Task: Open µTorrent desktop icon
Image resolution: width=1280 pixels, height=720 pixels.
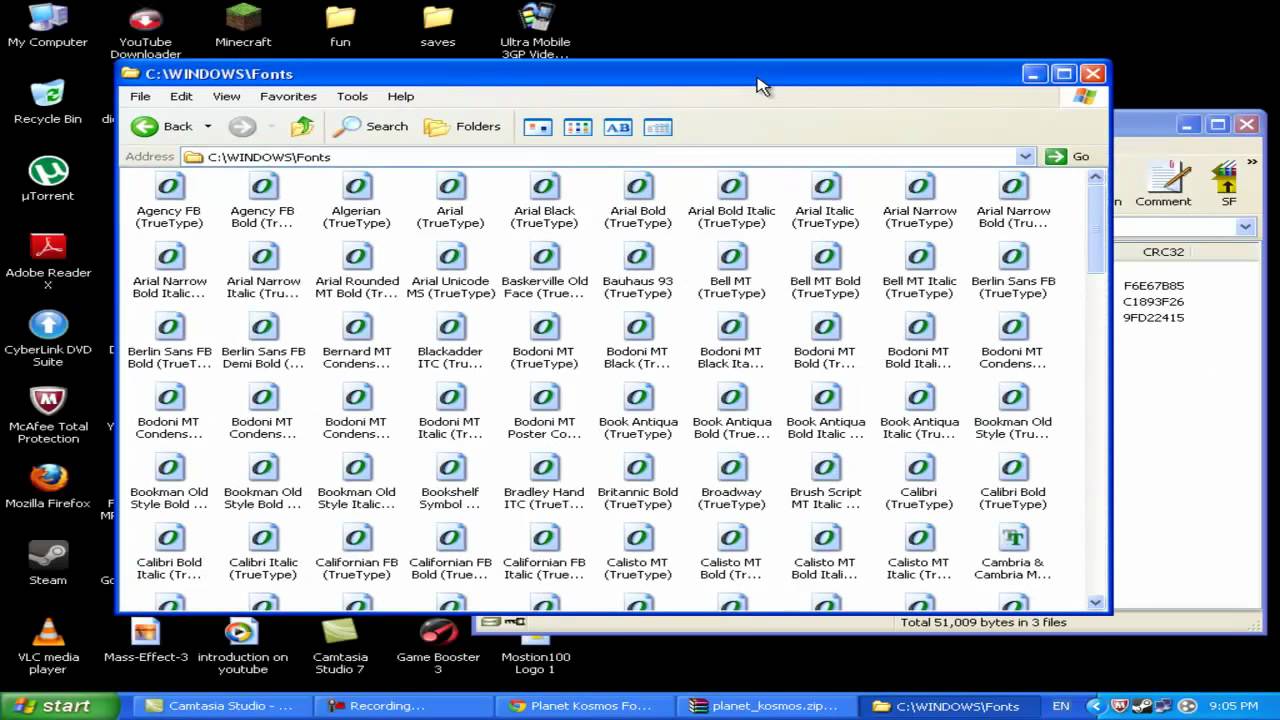Action: (x=48, y=179)
